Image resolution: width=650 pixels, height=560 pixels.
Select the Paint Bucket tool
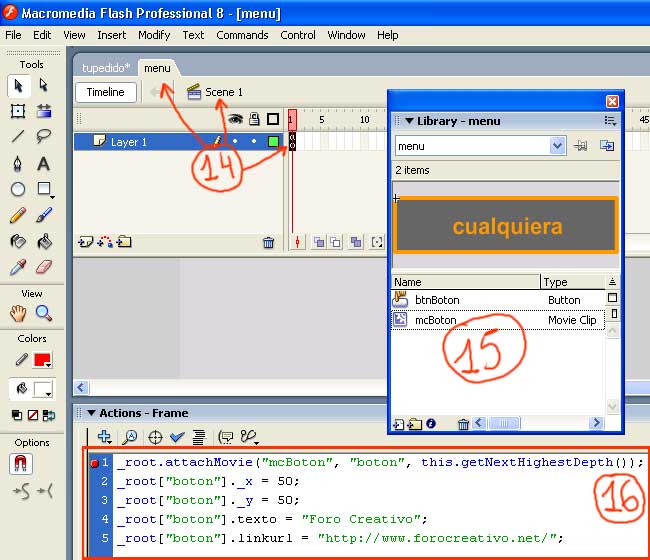(x=44, y=241)
